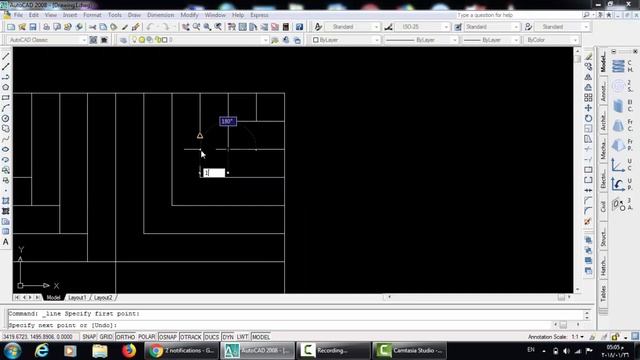This screenshot has height=360, width=640.
Task: Select the Erase tool in Modify toolbar
Action: tap(588, 56)
